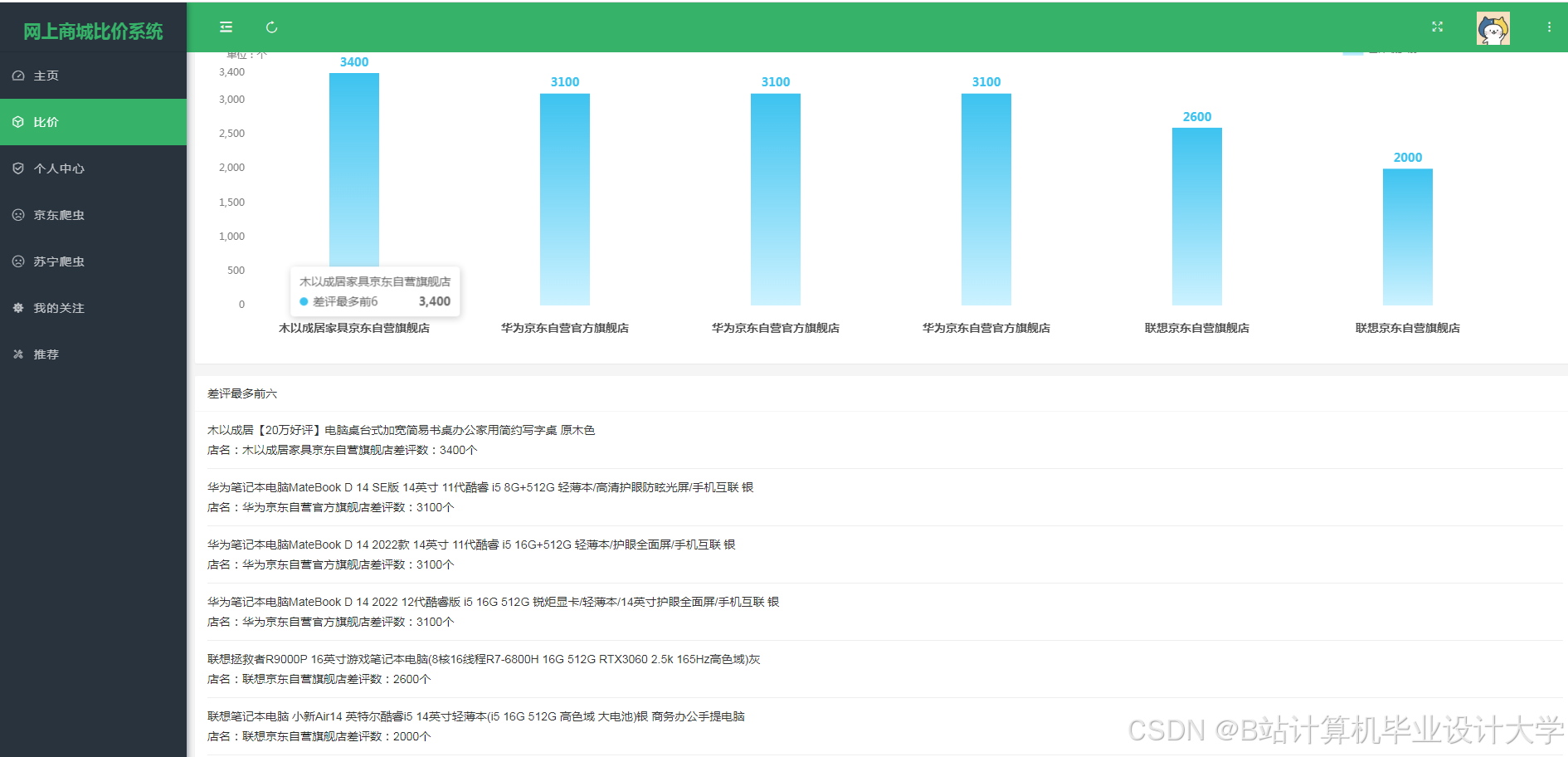Open the 联想笔记本电脑 小新Air14 product title

pyautogui.click(x=476, y=716)
